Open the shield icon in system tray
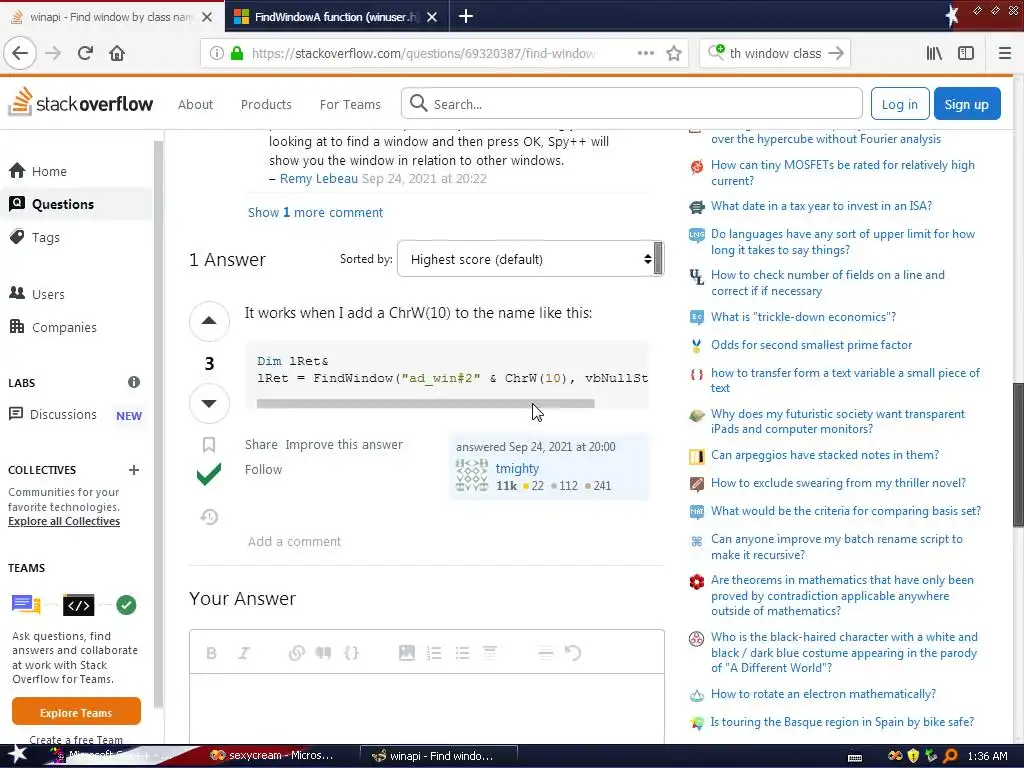1024x768 pixels. [x=913, y=756]
